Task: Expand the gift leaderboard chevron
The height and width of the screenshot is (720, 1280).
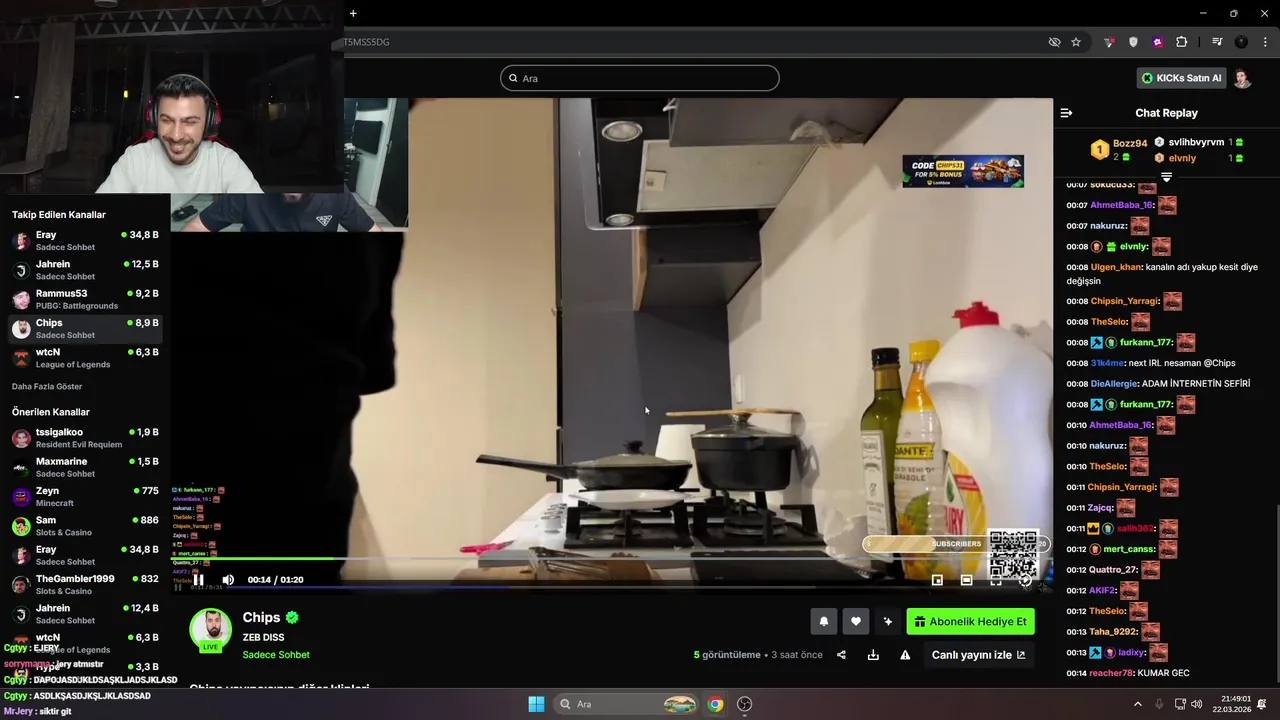Action: [1166, 177]
